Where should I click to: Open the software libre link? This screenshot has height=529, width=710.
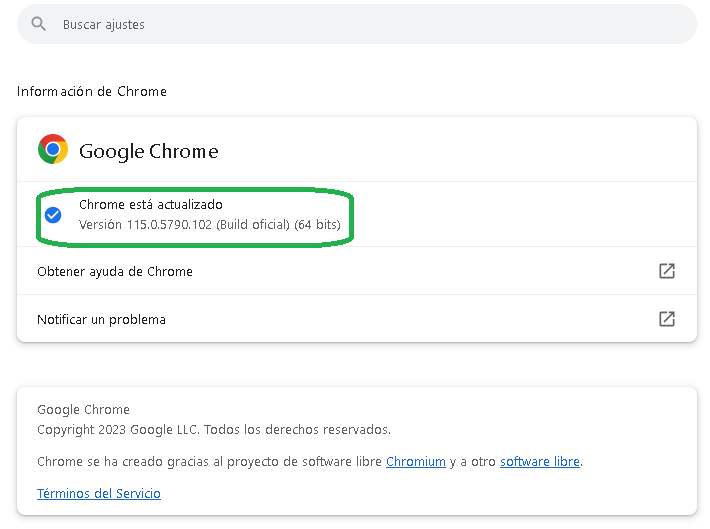pos(540,462)
